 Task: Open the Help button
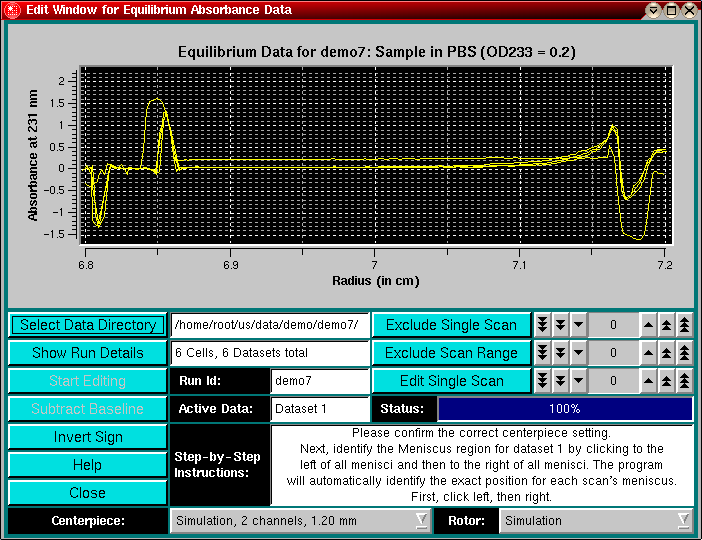click(88, 465)
